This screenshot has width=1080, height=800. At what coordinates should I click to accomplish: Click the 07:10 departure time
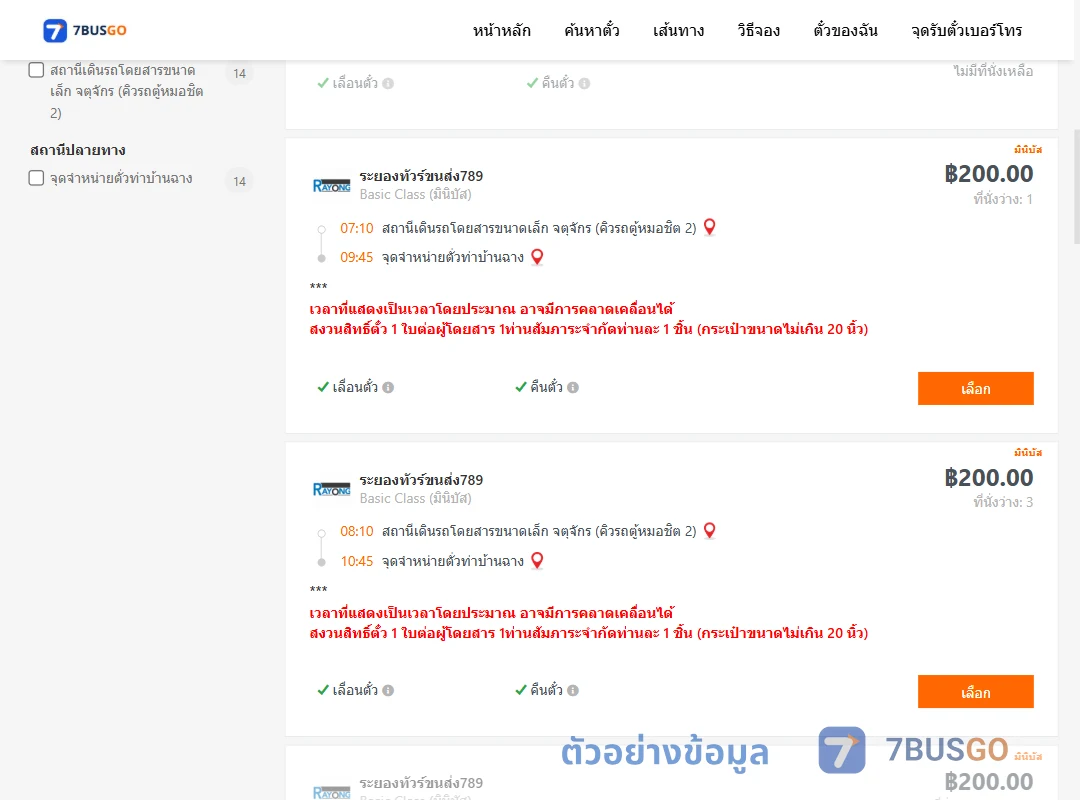tap(356, 228)
